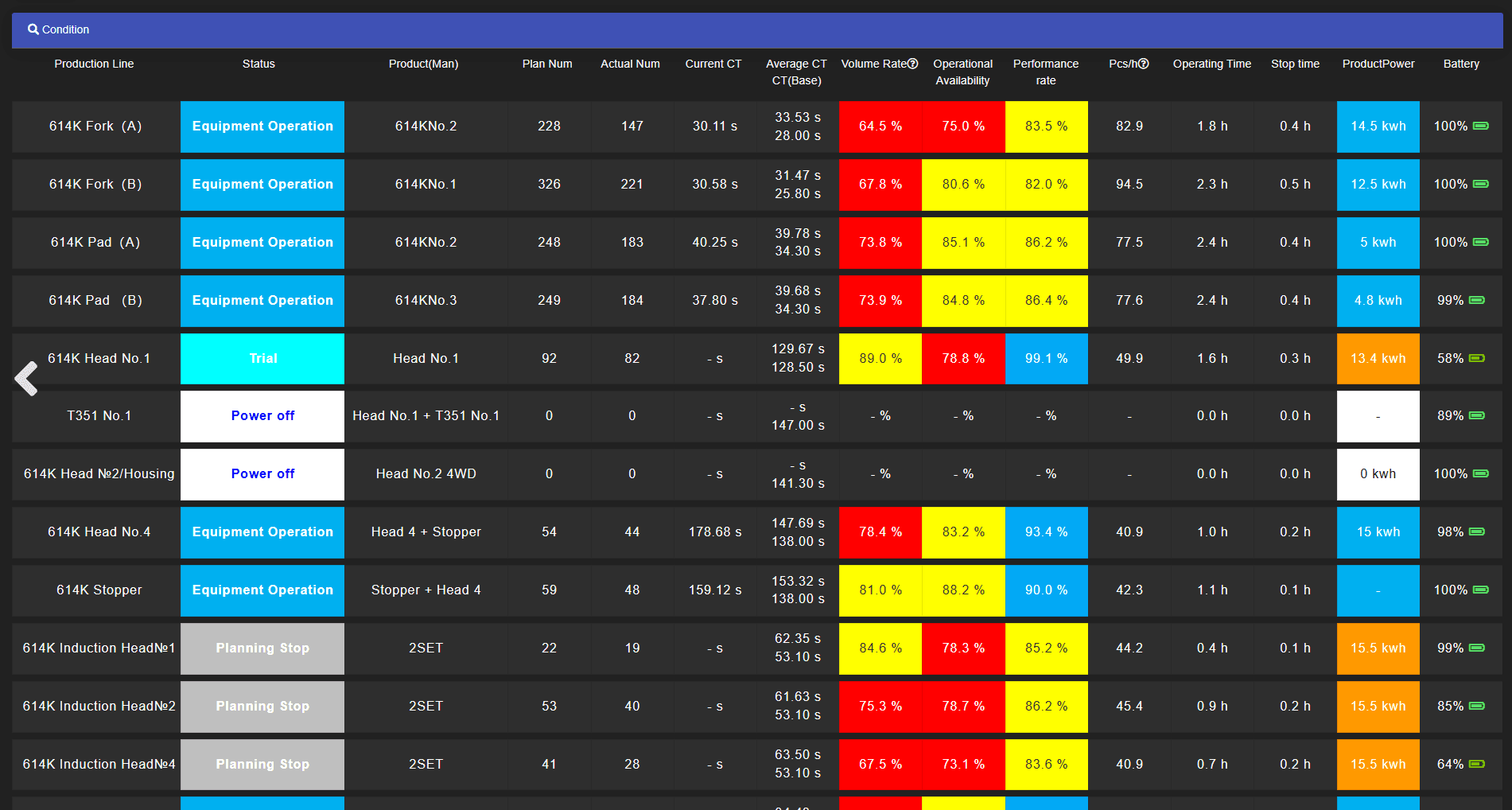This screenshot has height=810, width=1512.
Task: Click the Production Line column header
Action: click(x=94, y=64)
